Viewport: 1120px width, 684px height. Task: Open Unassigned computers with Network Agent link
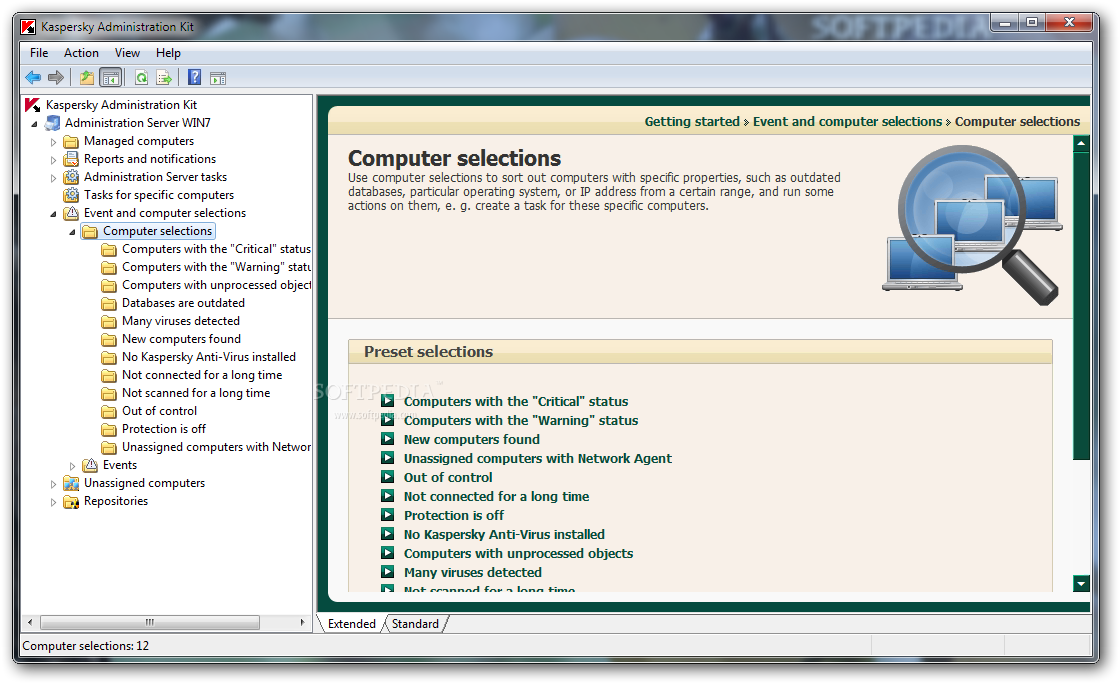[x=537, y=458]
